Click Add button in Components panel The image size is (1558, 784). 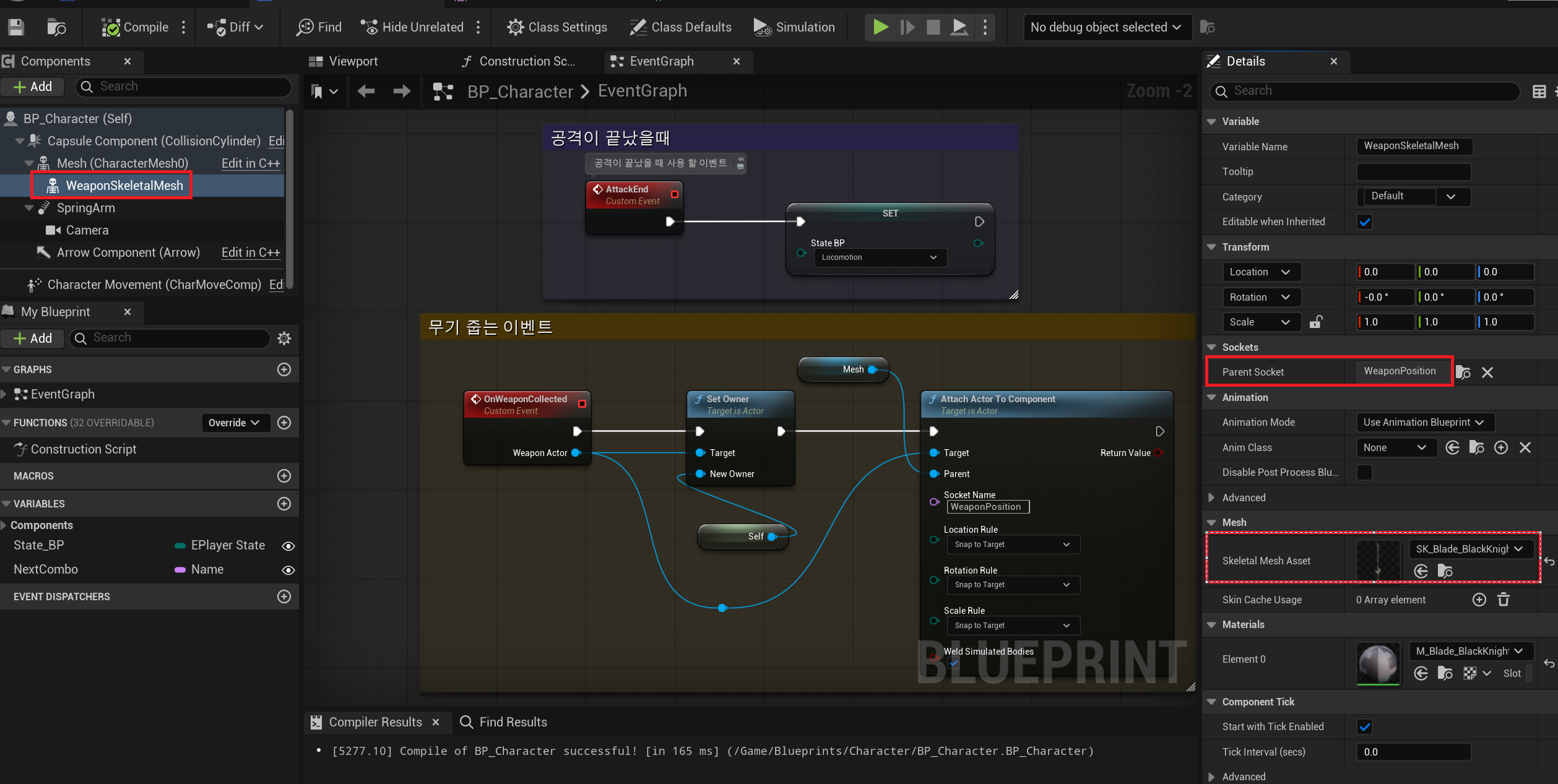tap(33, 87)
